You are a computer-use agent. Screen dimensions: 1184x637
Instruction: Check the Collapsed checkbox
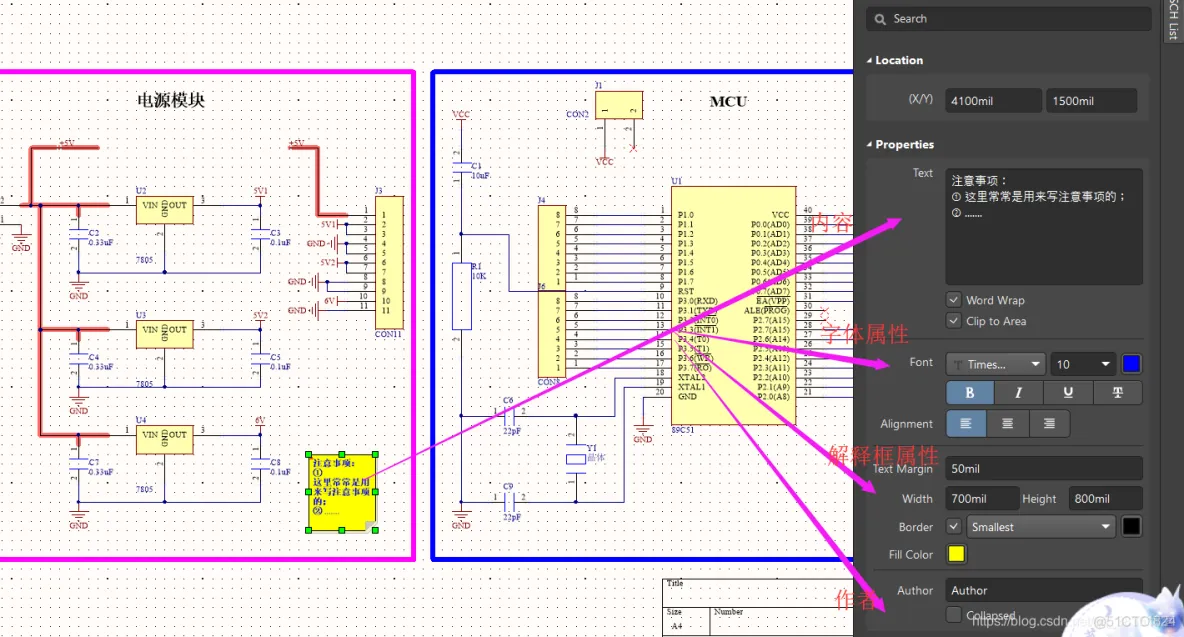[x=954, y=614]
